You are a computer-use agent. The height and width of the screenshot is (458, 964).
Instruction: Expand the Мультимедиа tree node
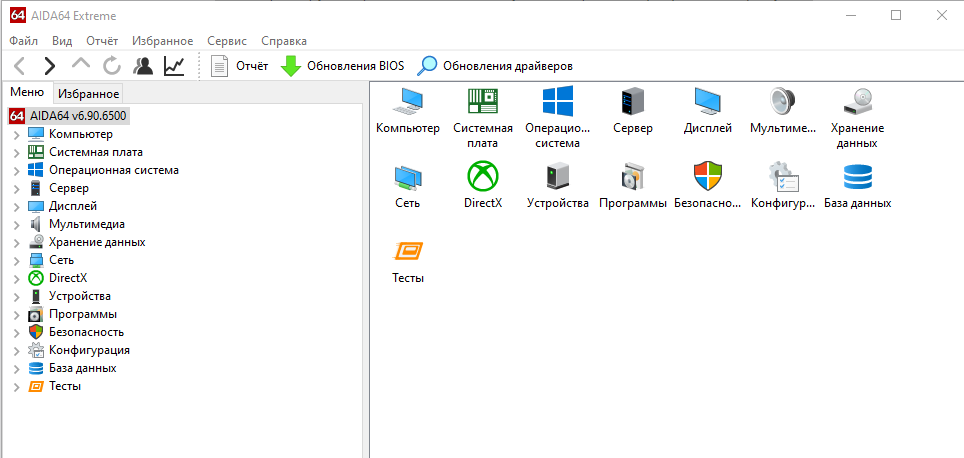click(17, 224)
